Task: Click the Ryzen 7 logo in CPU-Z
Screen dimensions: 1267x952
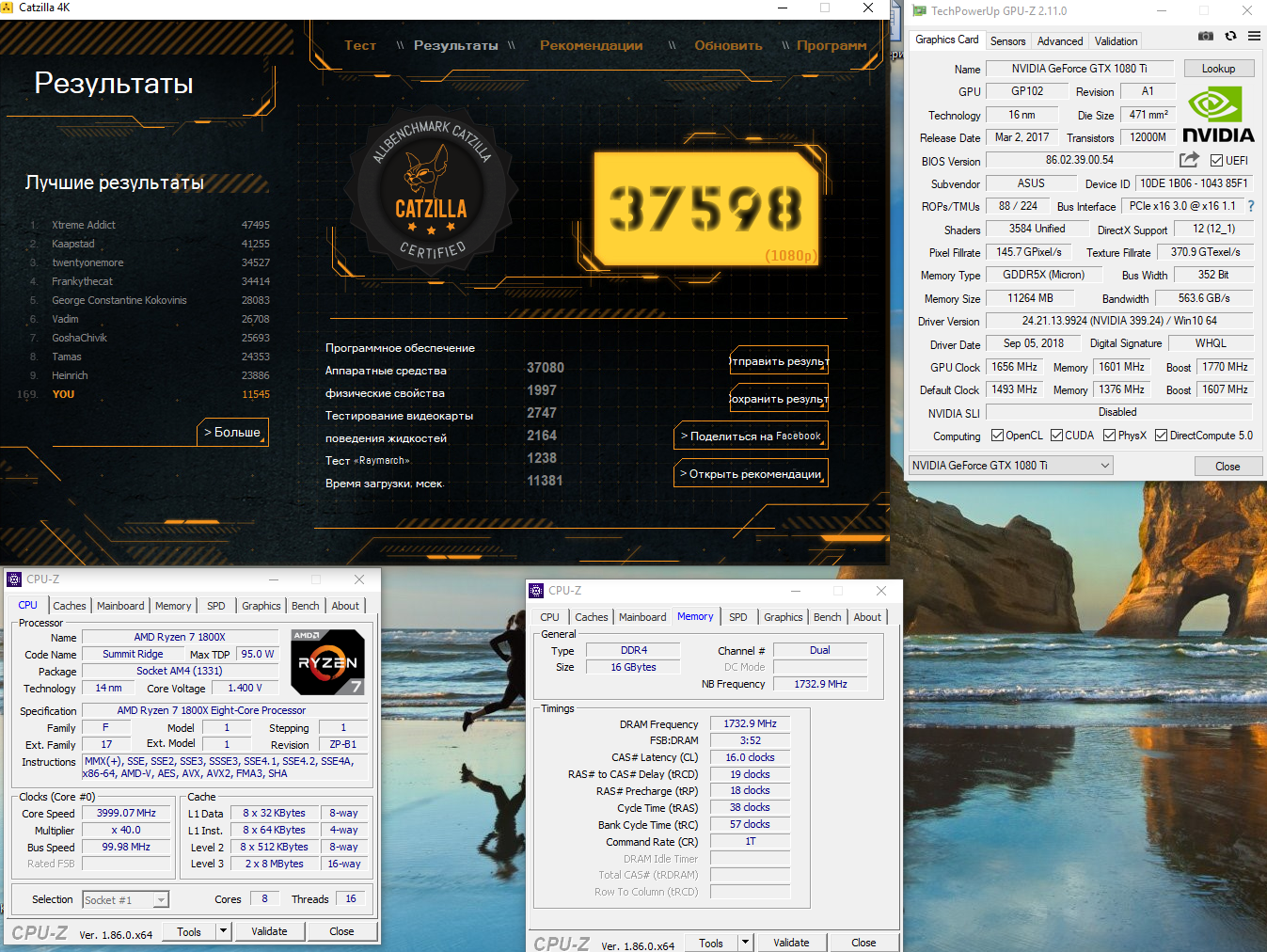Action: point(327,662)
